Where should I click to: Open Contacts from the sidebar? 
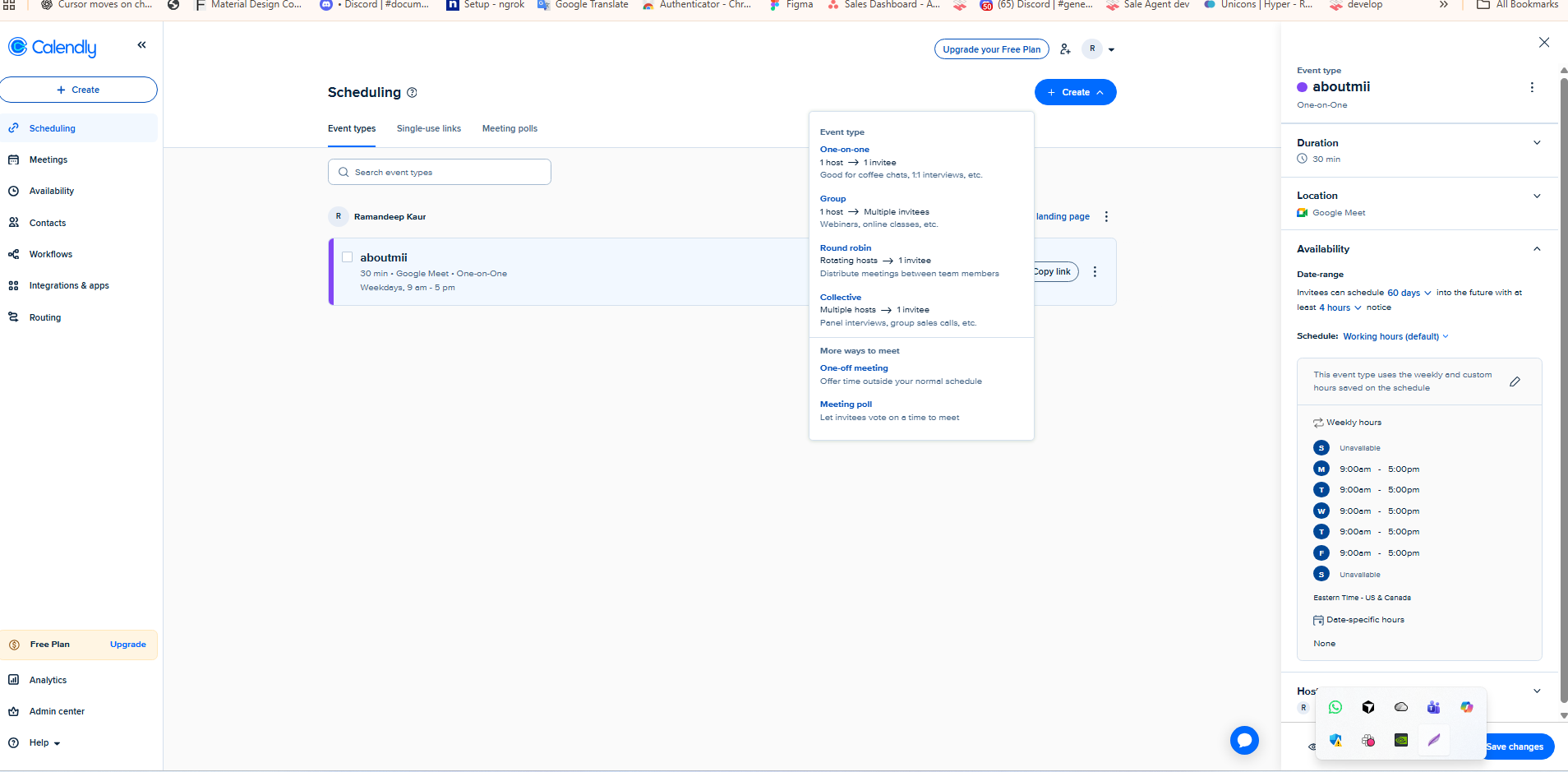coord(45,222)
